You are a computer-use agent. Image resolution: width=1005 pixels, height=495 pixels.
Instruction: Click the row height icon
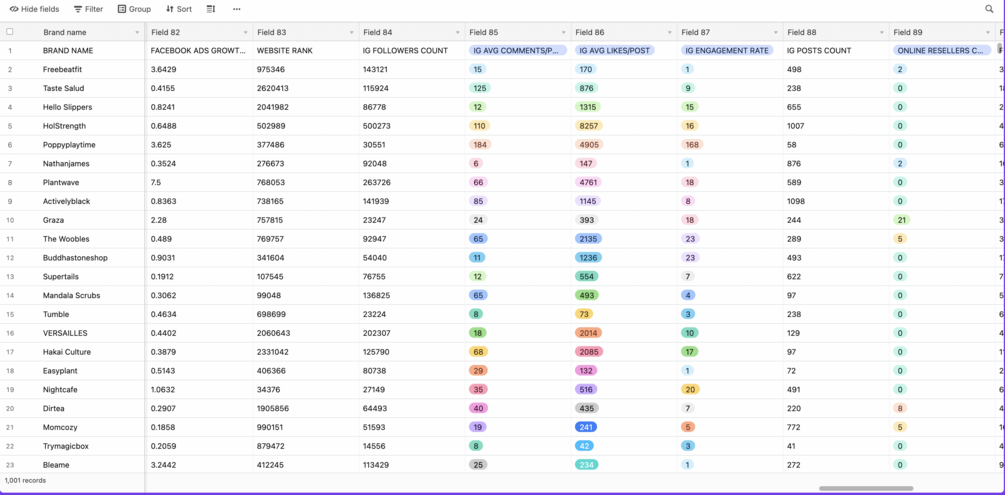(211, 9)
